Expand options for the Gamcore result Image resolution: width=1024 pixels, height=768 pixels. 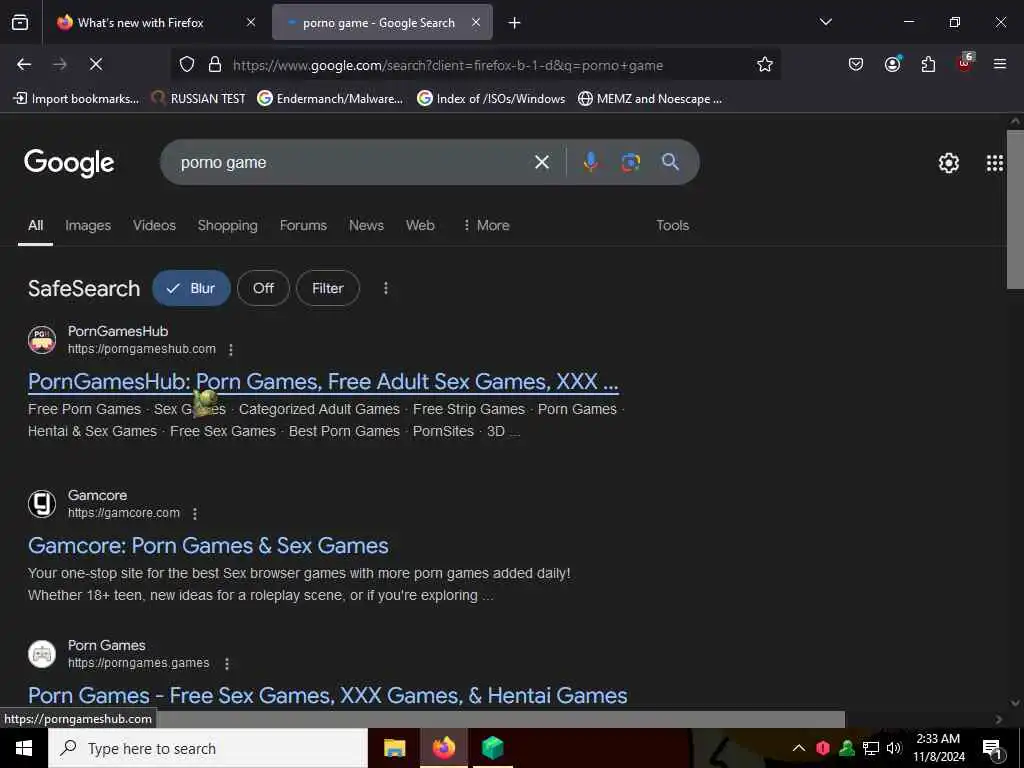[x=195, y=514]
